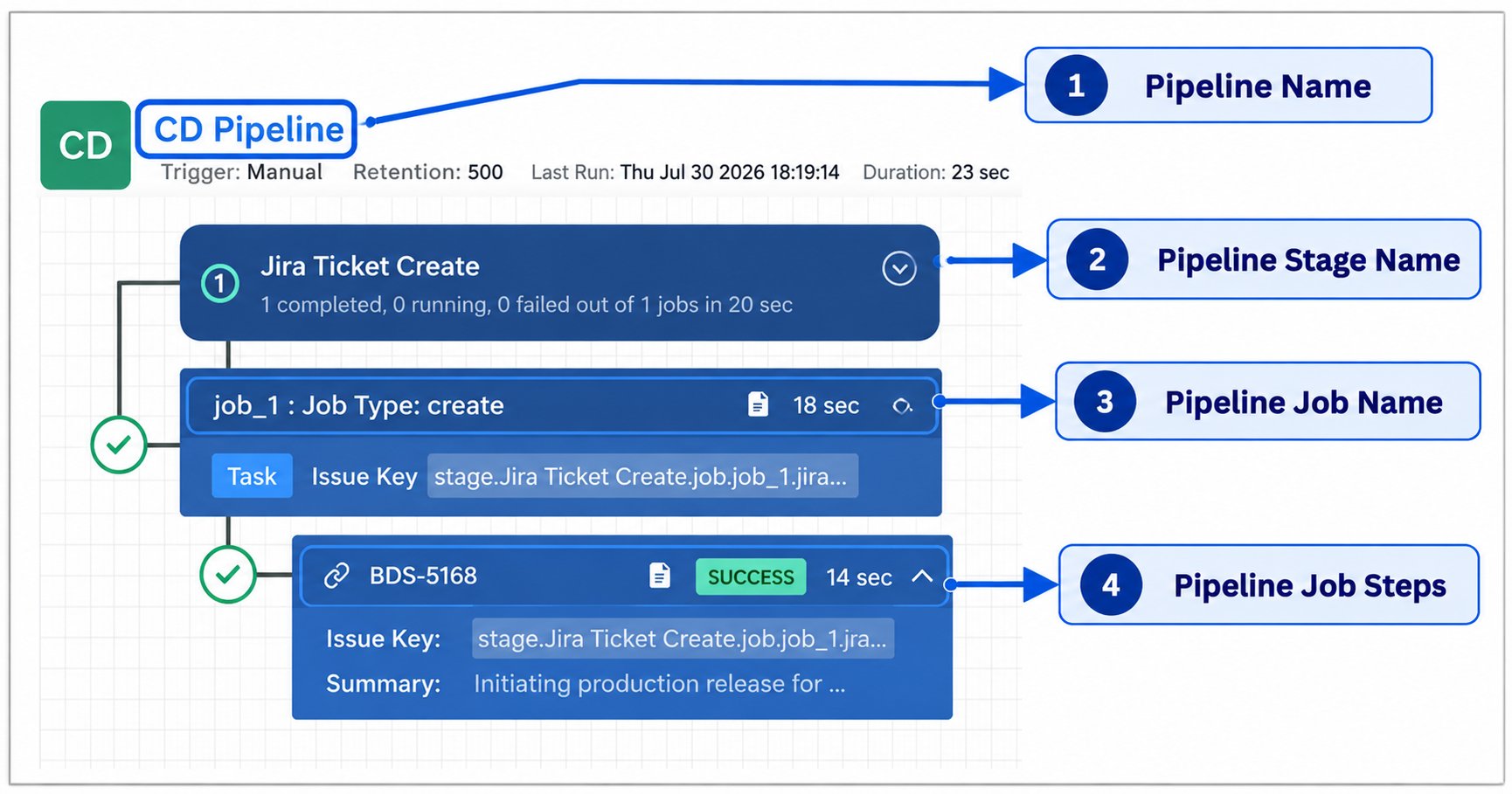1512x794 pixels.
Task: Open the job_1 log document icon
Action: click(758, 404)
